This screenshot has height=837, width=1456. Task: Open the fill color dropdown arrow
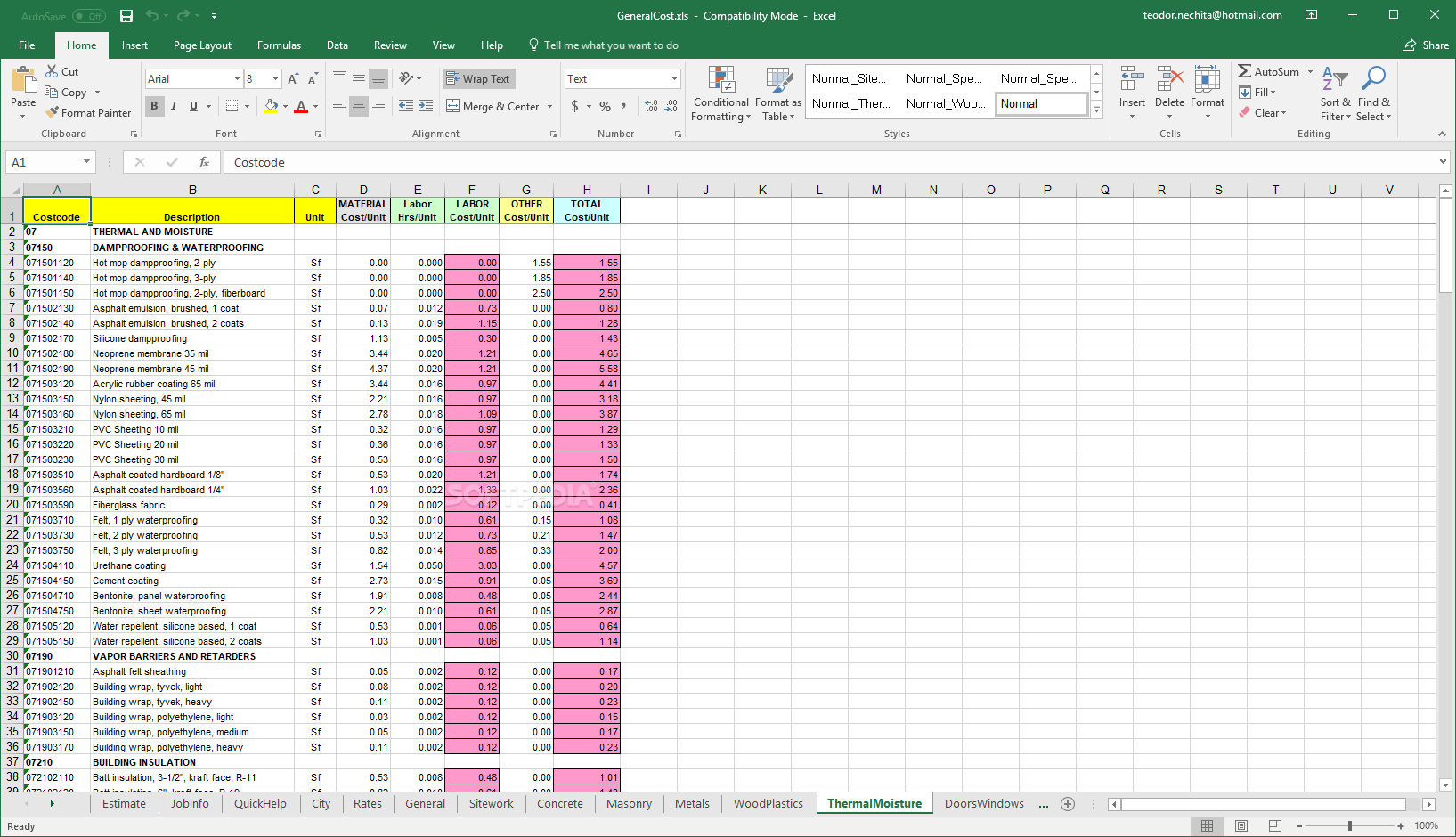(285, 106)
